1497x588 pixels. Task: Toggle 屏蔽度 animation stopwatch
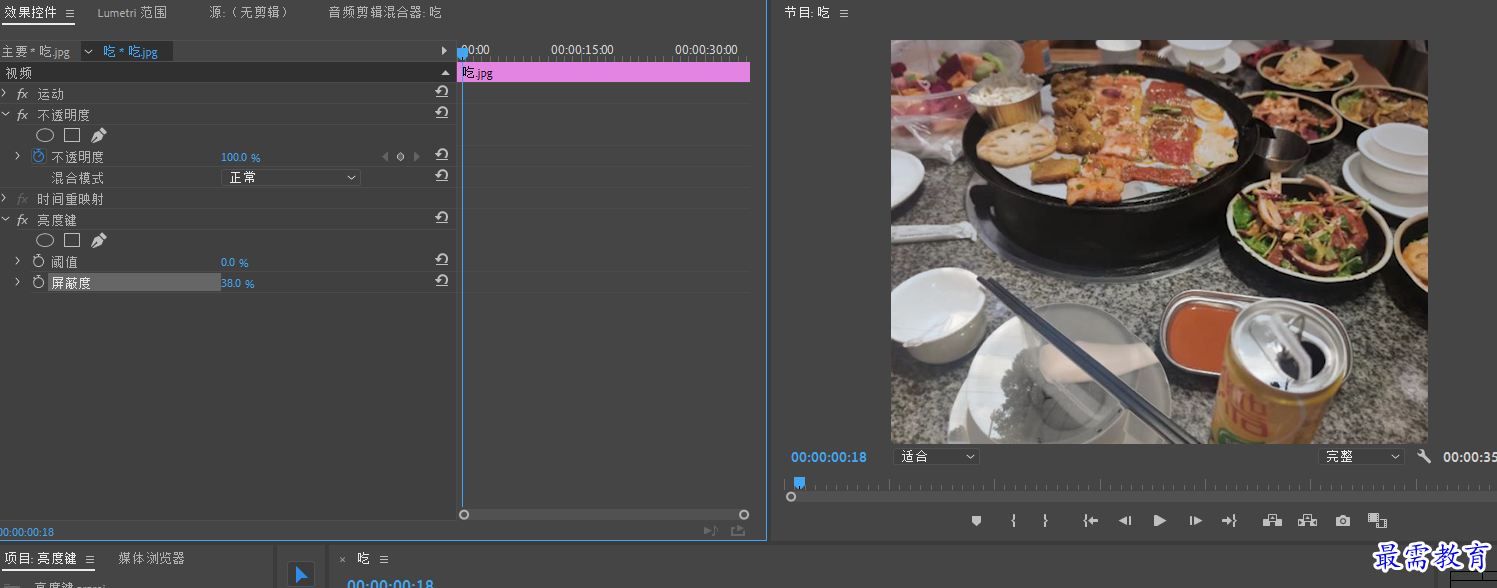[x=39, y=283]
